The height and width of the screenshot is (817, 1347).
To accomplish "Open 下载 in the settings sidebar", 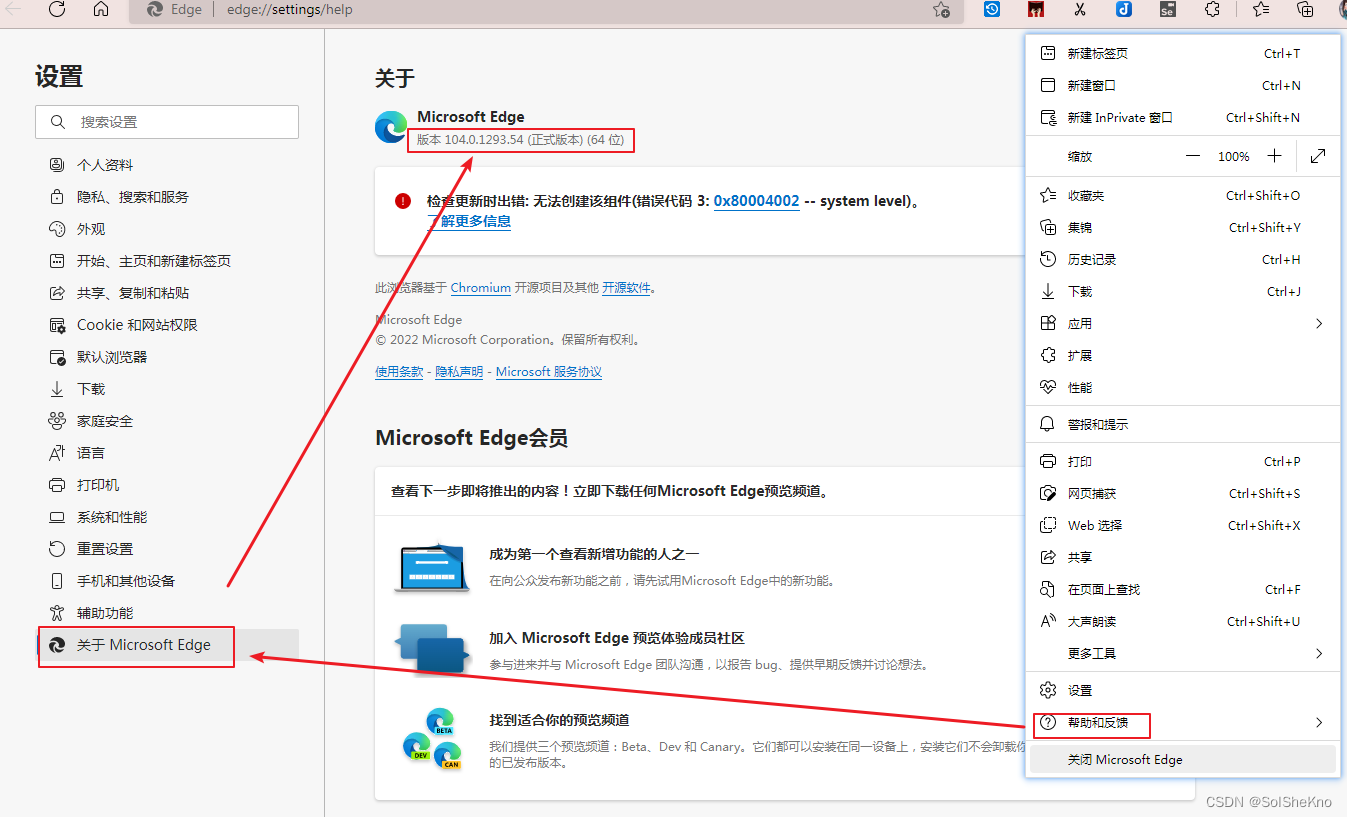I will [167, 389].
